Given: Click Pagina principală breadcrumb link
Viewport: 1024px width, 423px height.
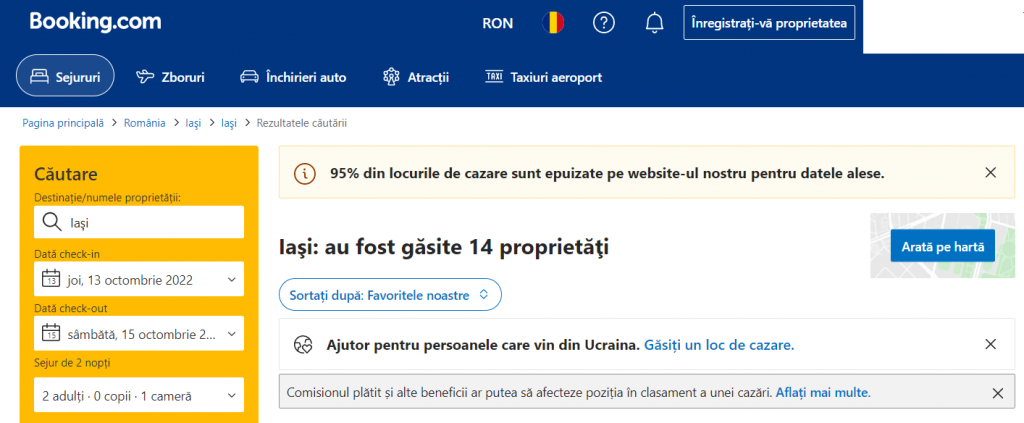Looking at the screenshot, I should (63, 123).
